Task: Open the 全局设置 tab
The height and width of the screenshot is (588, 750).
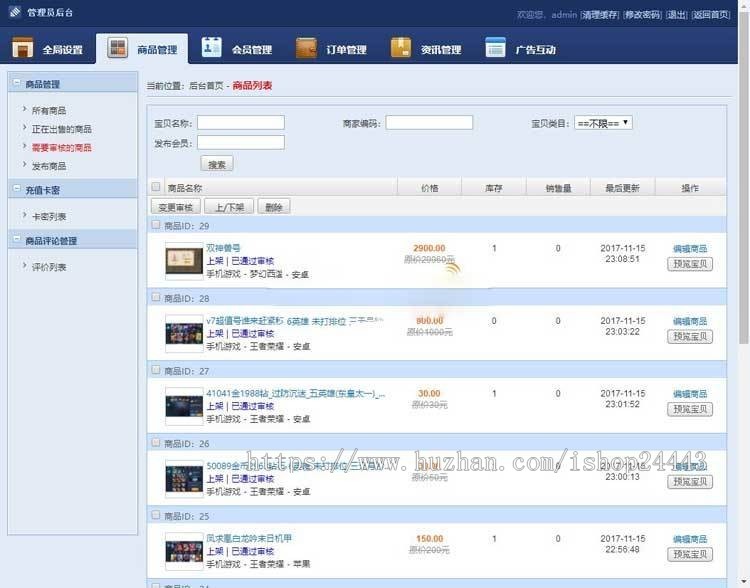Action: [48, 48]
